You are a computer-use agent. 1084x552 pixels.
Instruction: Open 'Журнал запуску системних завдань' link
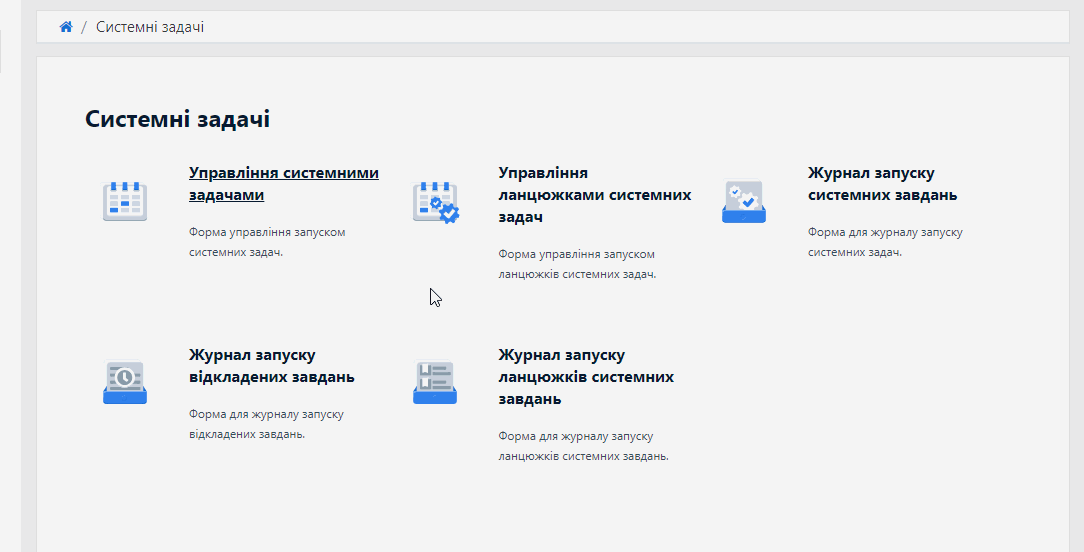(882, 183)
